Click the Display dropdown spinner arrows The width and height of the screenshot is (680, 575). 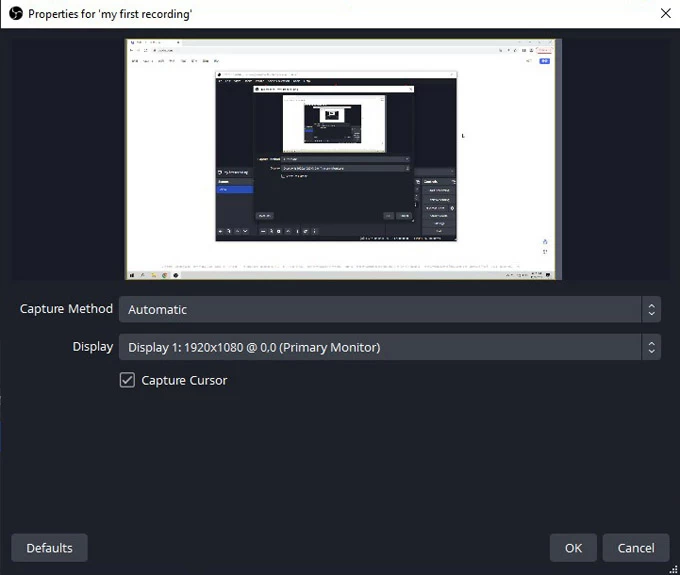651,347
